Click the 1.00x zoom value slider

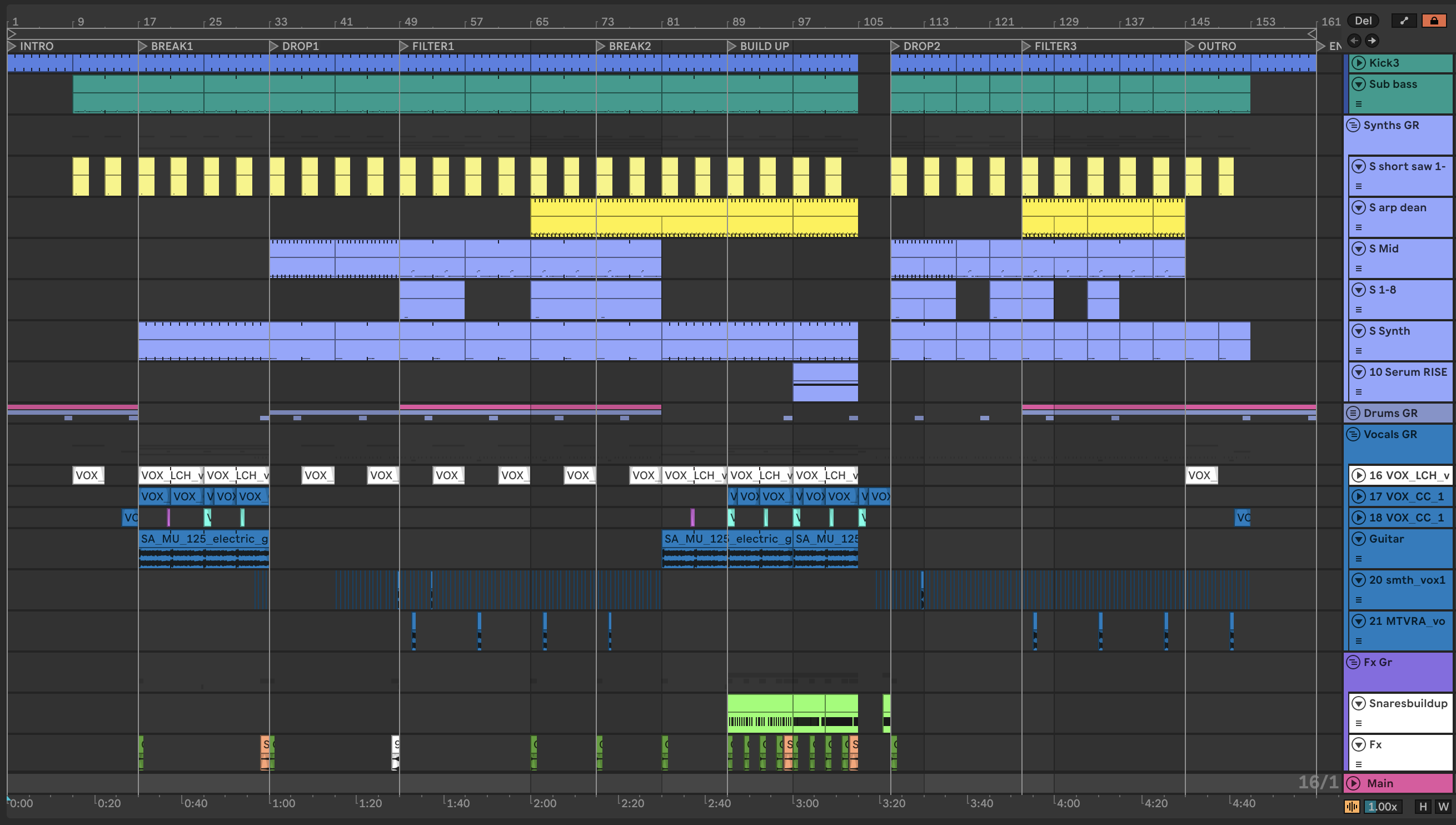[1382, 806]
